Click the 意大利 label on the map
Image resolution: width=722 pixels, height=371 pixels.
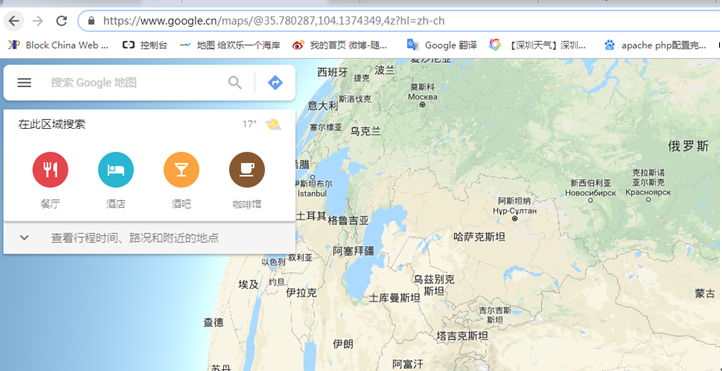323,106
